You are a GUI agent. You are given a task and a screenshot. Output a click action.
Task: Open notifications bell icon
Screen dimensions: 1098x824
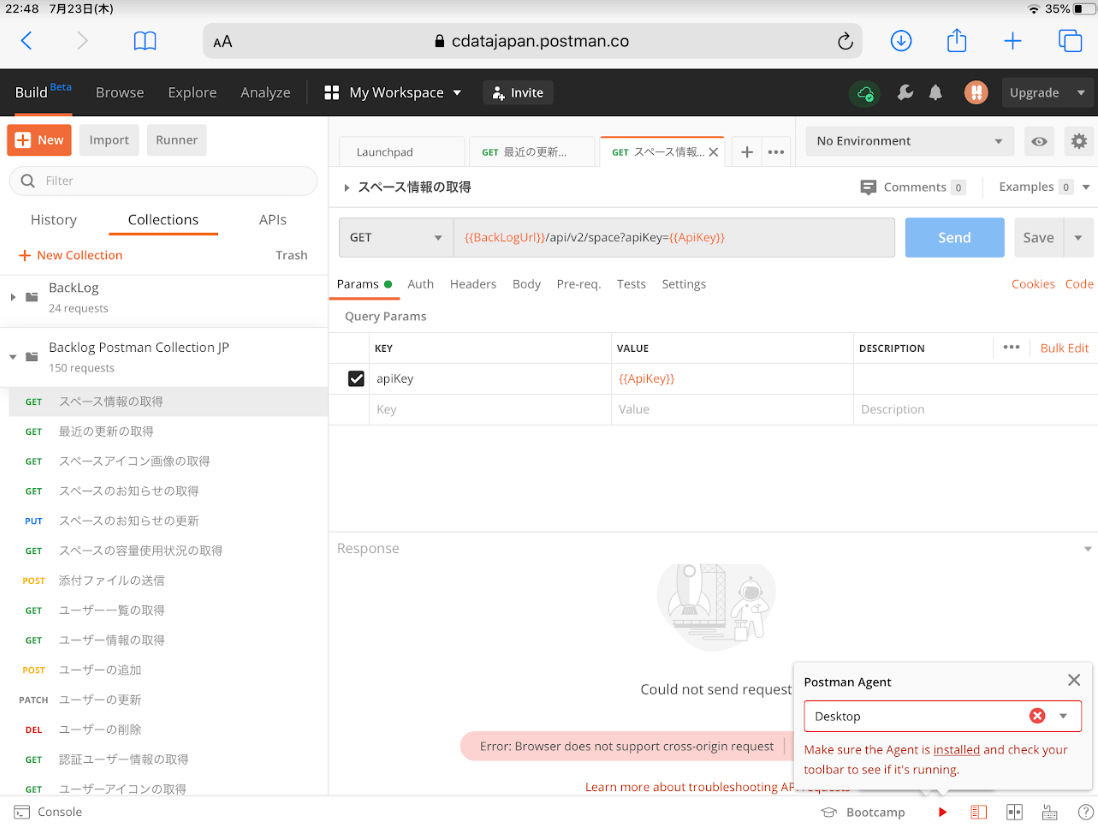(935, 92)
